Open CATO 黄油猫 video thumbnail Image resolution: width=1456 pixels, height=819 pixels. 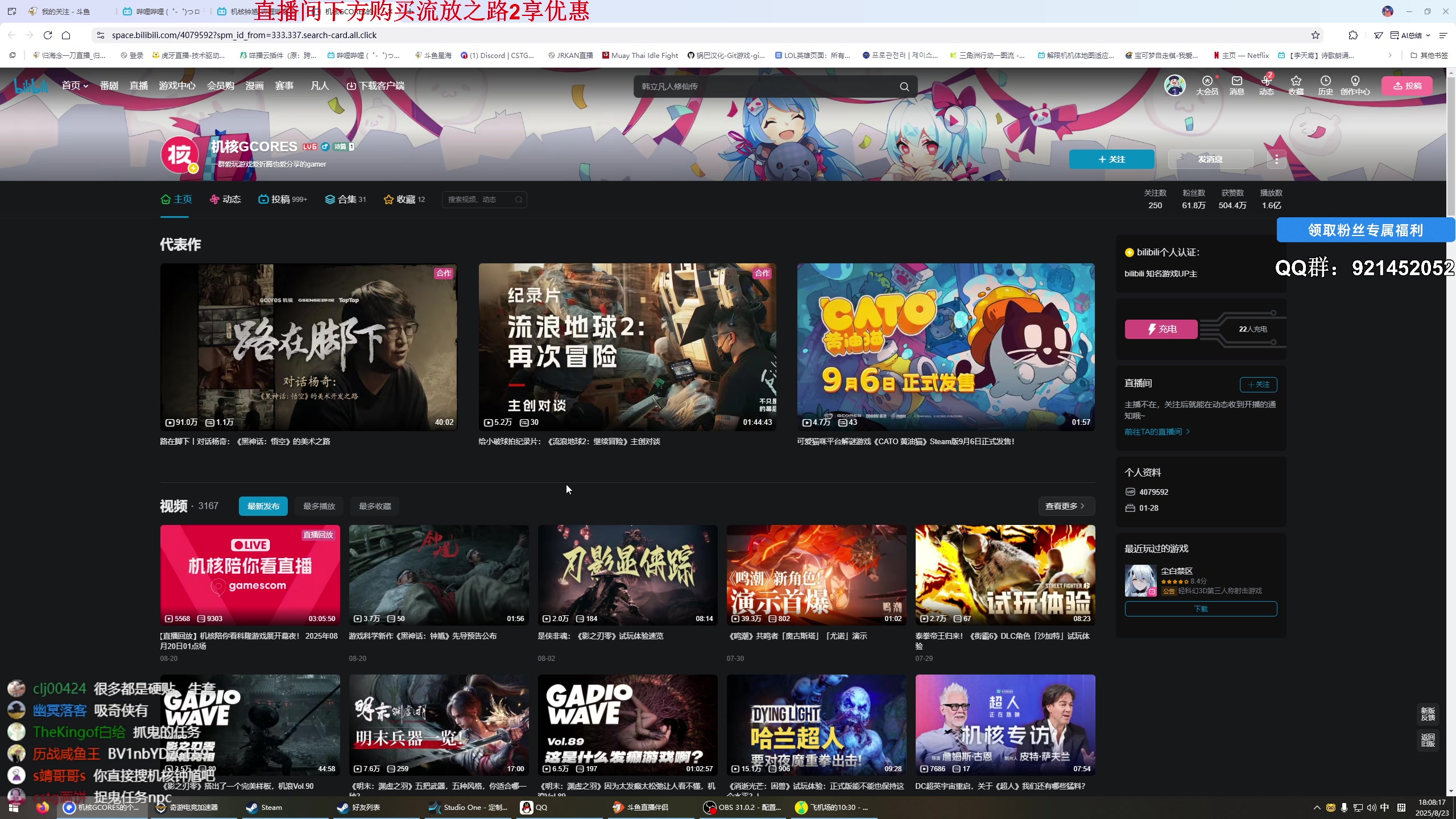coord(946,347)
